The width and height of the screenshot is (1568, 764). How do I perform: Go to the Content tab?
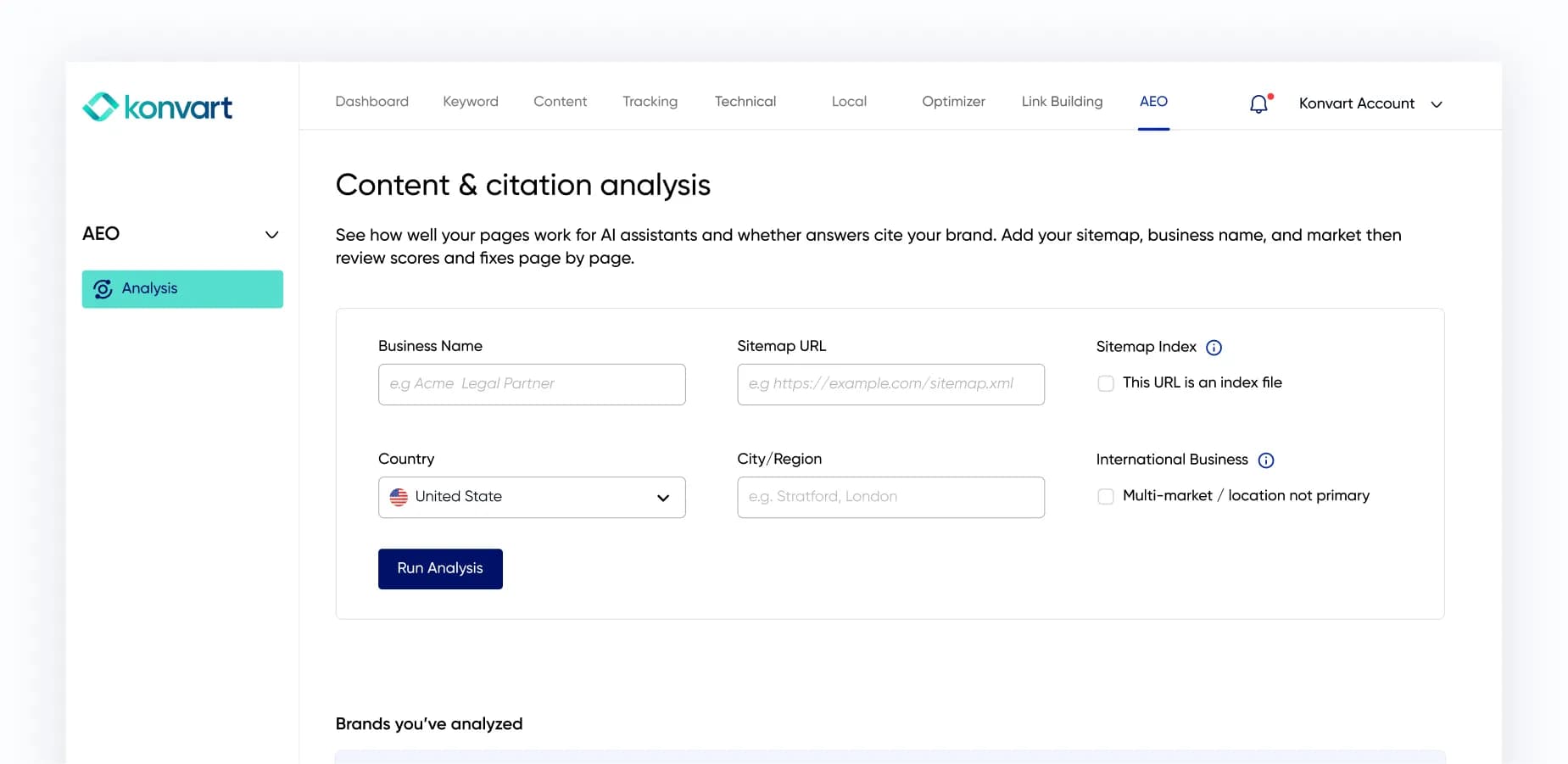[560, 101]
